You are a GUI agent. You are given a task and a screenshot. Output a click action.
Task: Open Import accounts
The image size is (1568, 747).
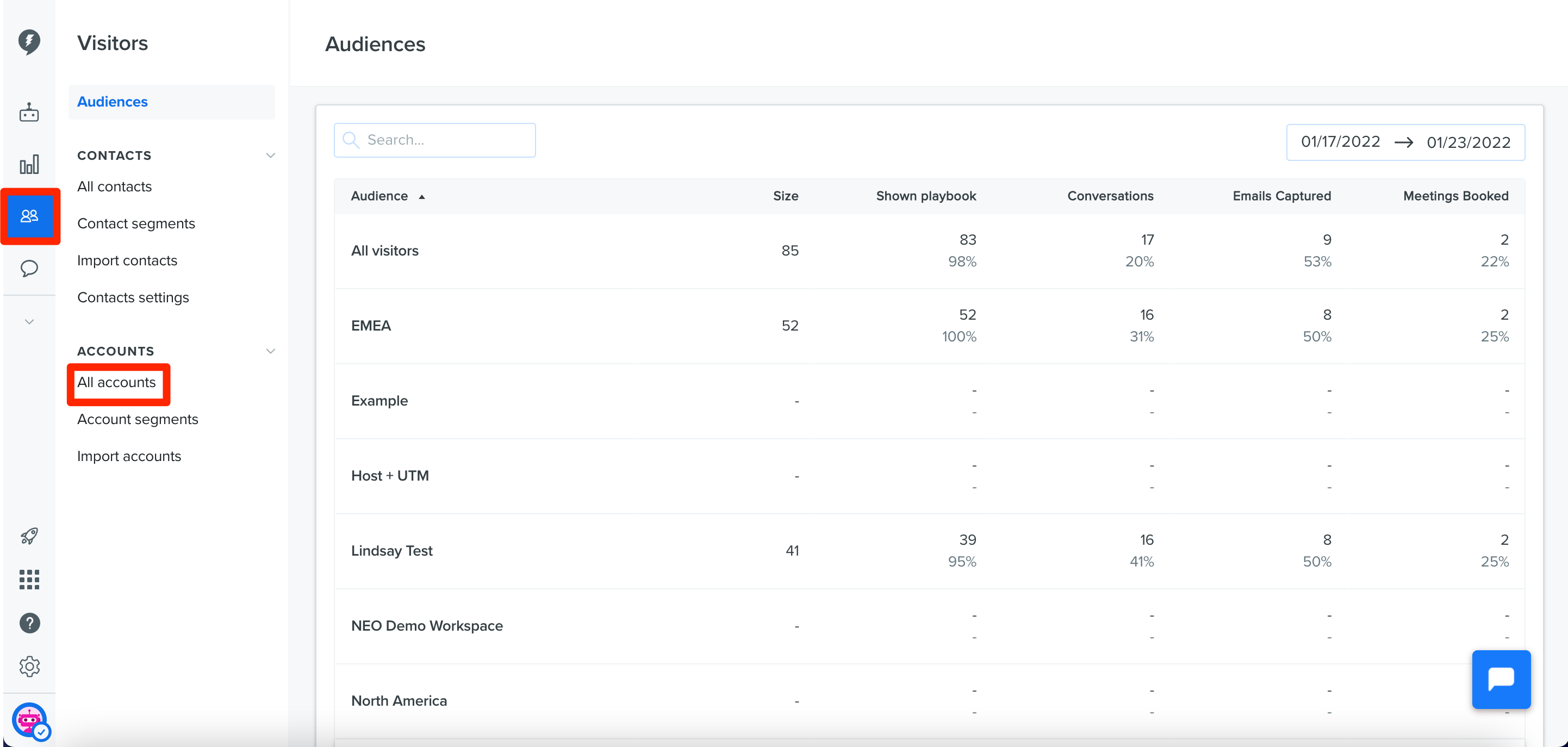(129, 457)
